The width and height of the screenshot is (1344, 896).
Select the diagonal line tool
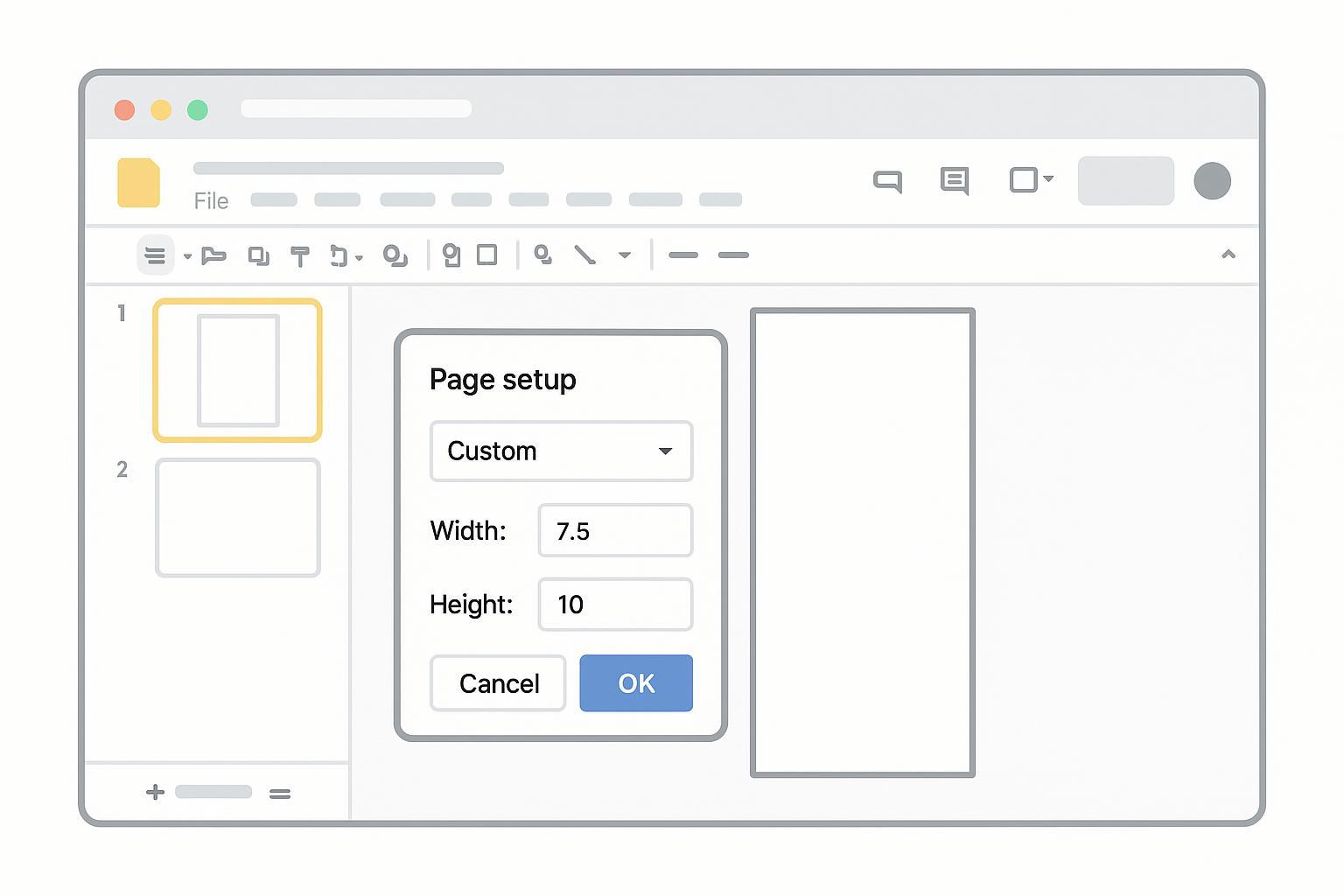584,255
